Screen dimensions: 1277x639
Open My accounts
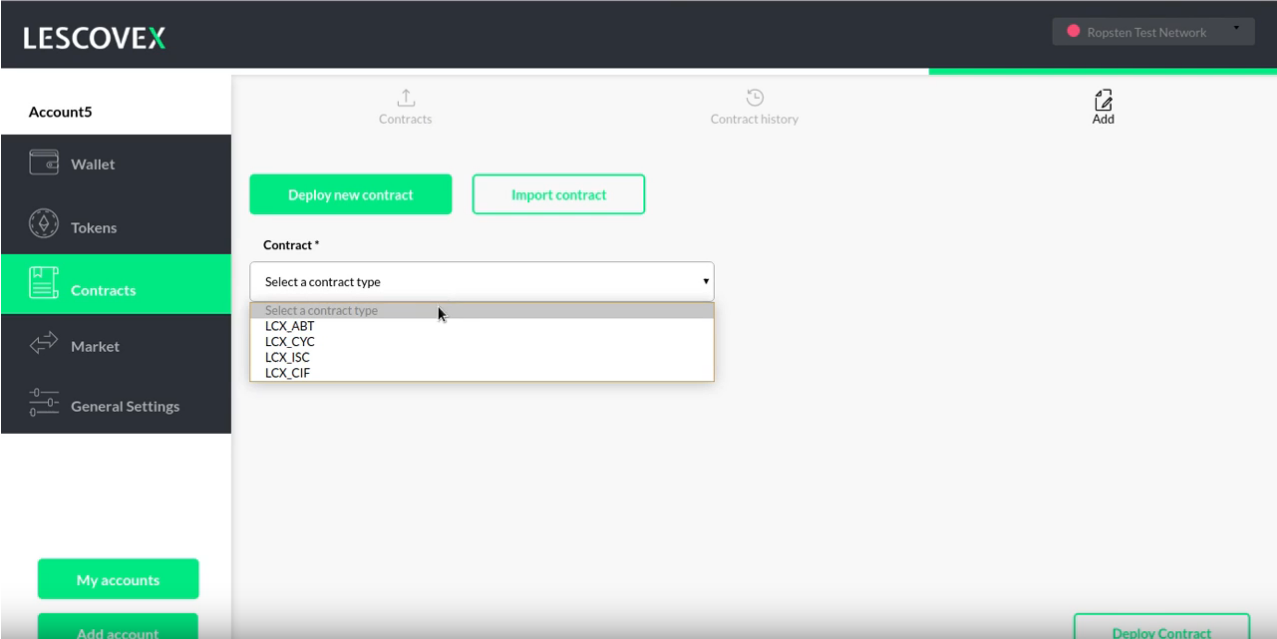[x=118, y=579]
